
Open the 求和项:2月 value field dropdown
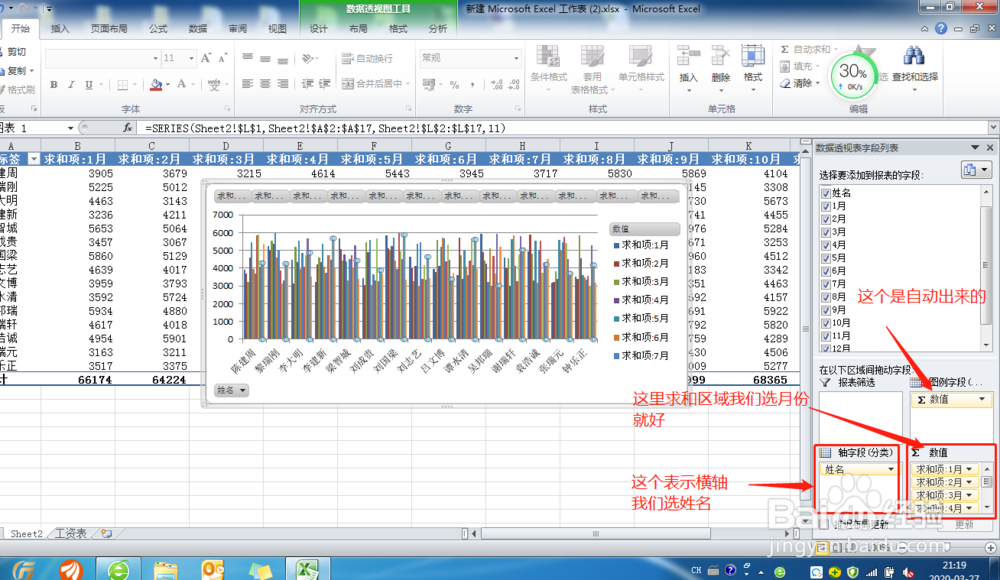969,482
